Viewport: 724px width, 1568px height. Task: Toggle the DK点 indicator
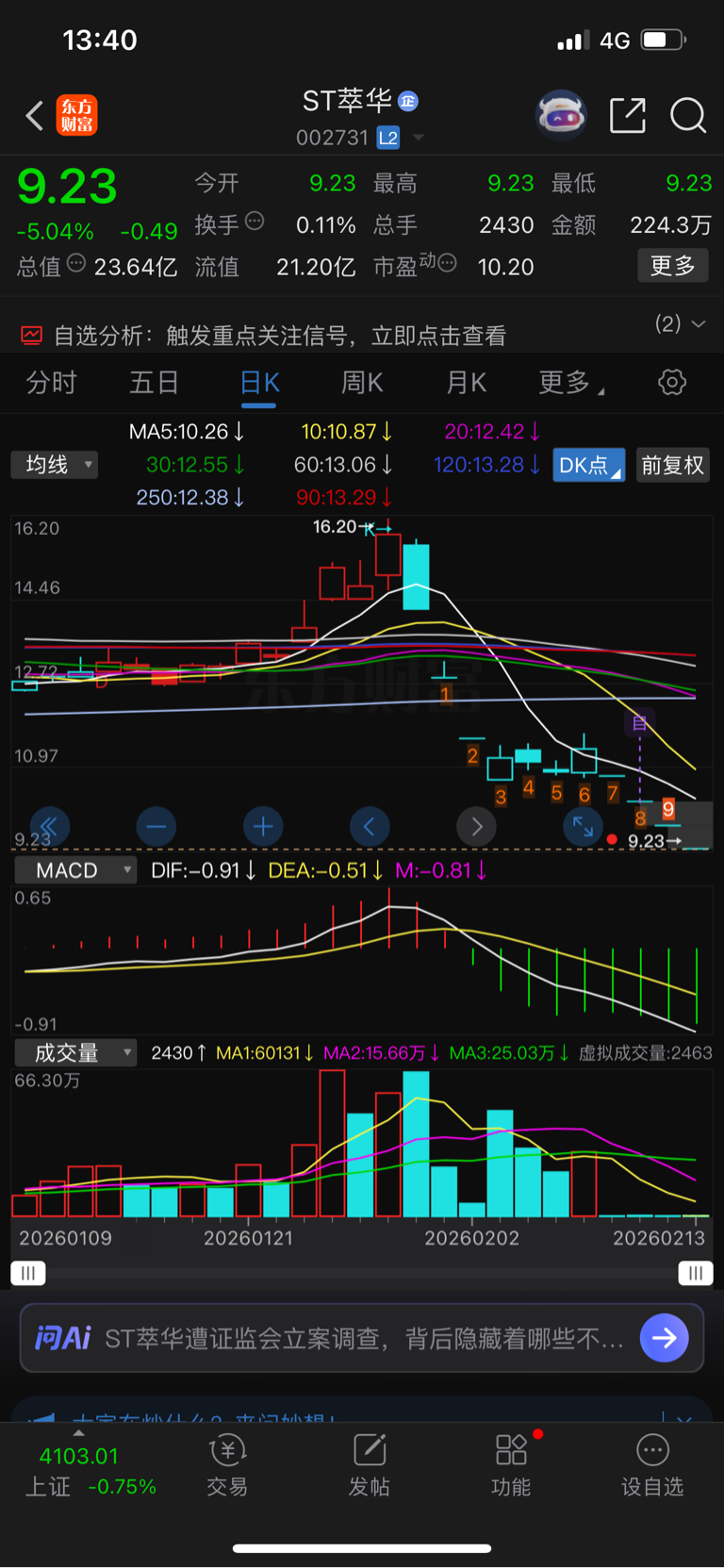pyautogui.click(x=588, y=465)
